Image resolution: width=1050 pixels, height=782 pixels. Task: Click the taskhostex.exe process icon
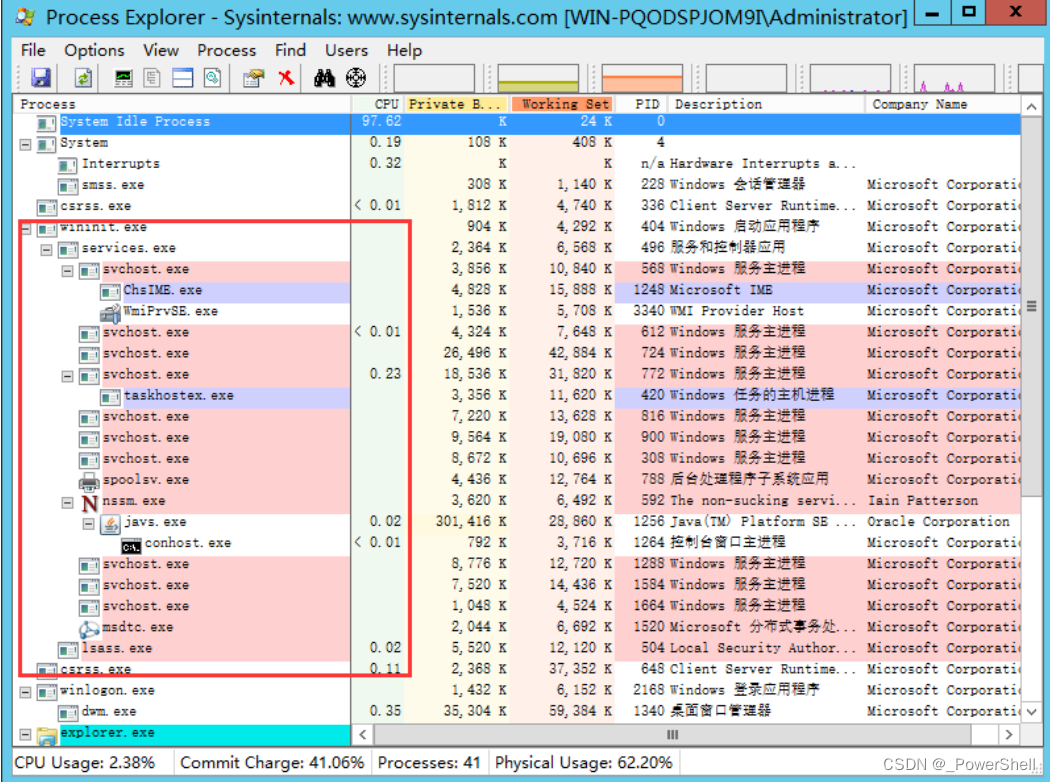click(x=110, y=396)
